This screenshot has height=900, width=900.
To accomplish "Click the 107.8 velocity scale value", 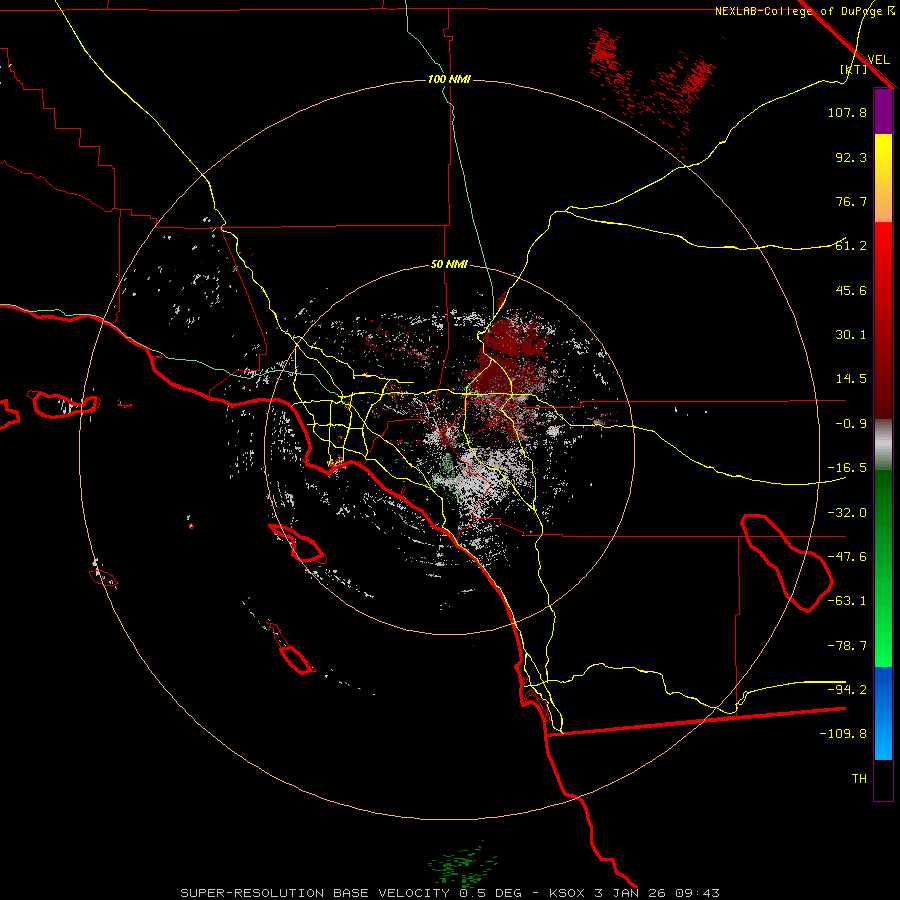I will [x=847, y=112].
